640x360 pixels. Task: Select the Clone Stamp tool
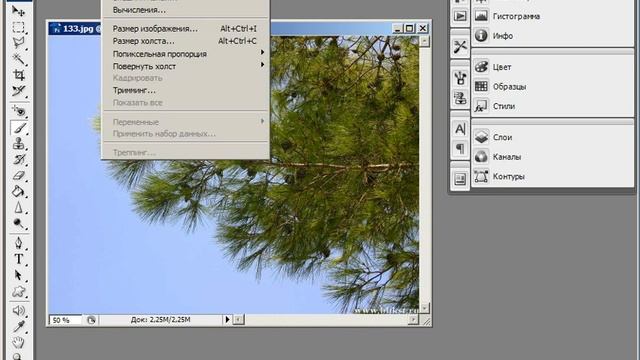point(18,144)
